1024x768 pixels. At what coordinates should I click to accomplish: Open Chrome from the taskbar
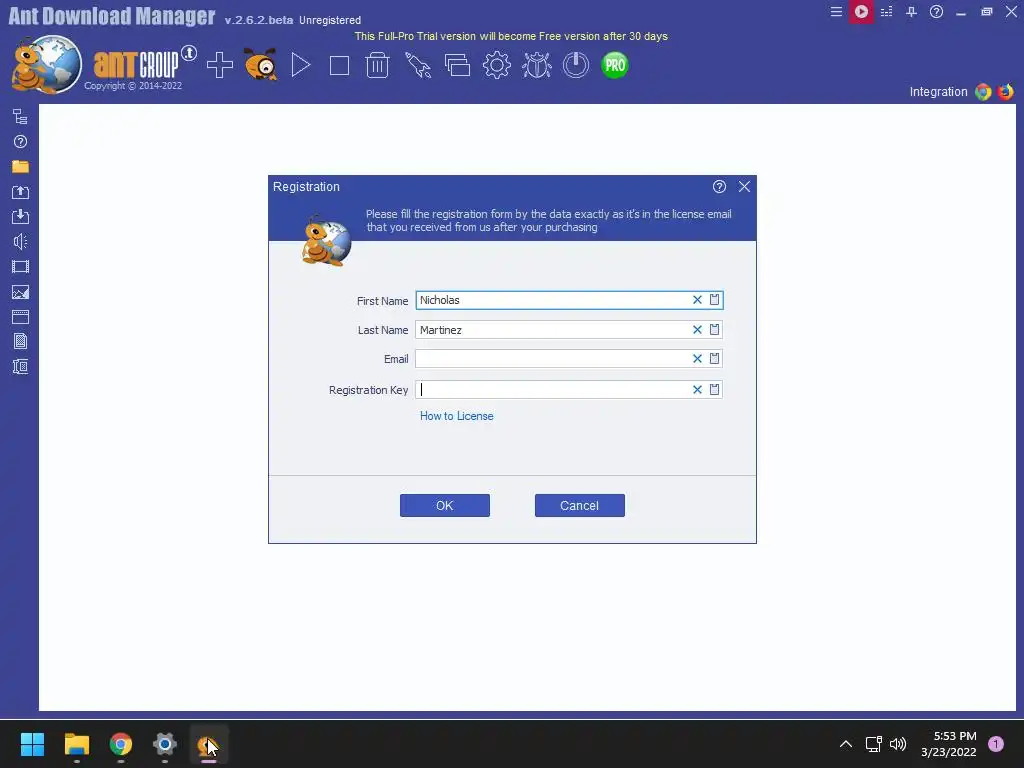click(120, 744)
